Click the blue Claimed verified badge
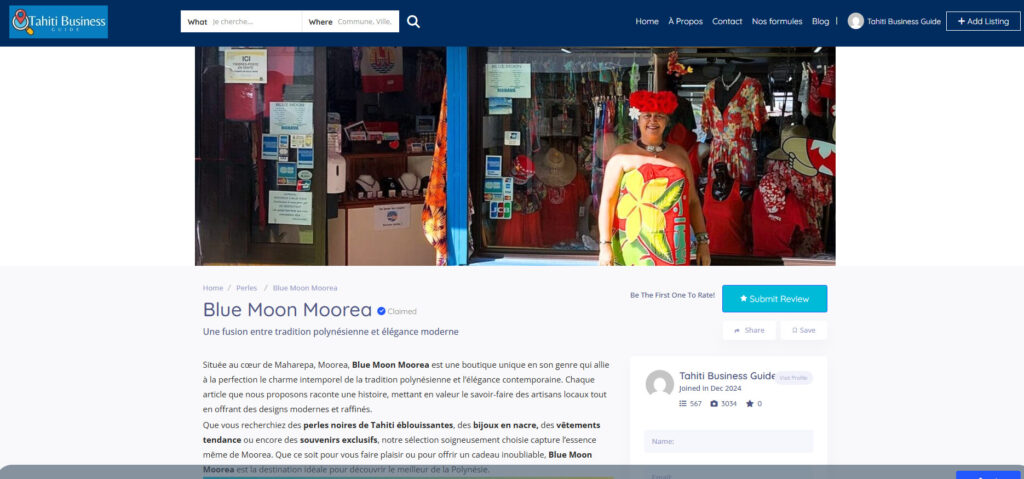The height and width of the screenshot is (479, 1024). 381,311
